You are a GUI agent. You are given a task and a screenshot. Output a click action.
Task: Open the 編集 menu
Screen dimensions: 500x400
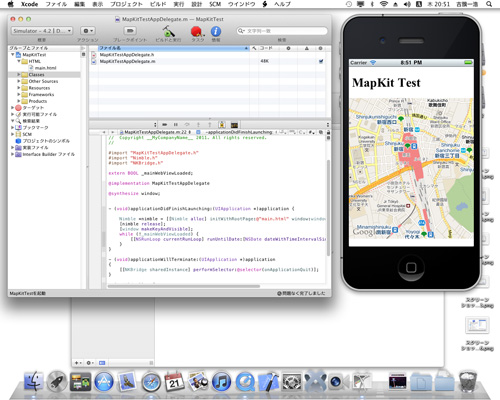coord(79,4)
